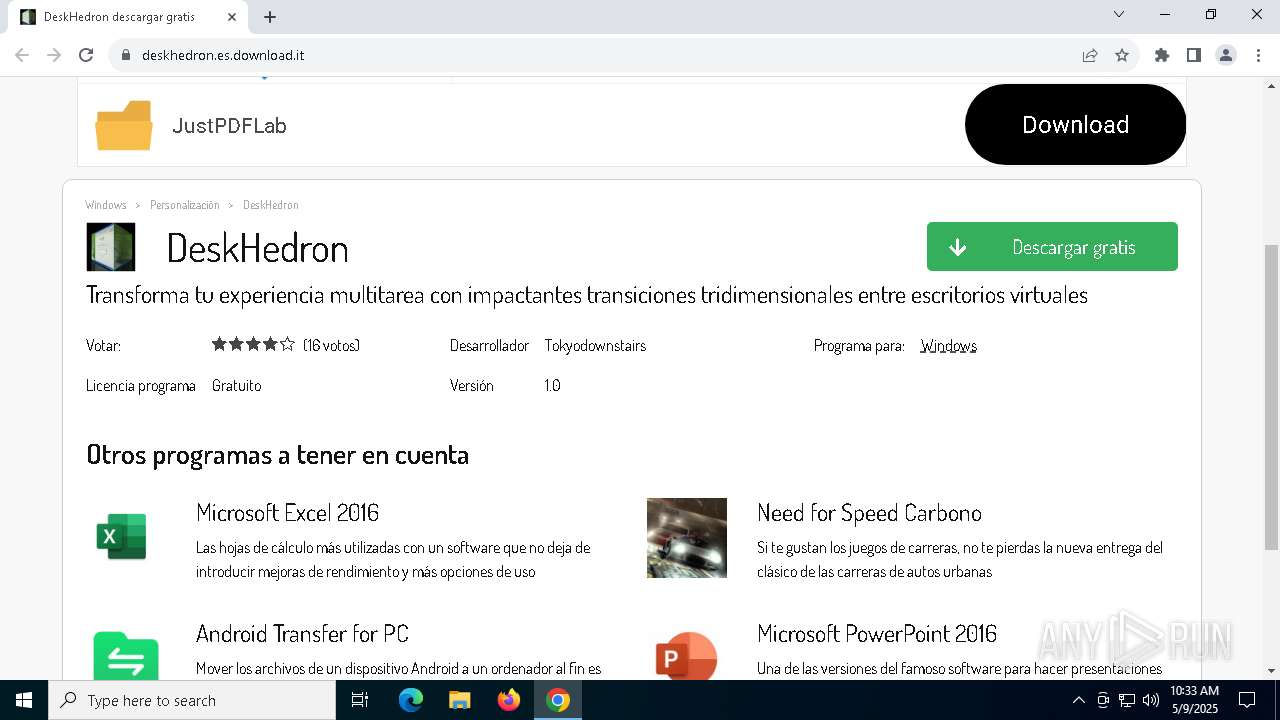Bookmark this page with the star icon

[x=1122, y=55]
